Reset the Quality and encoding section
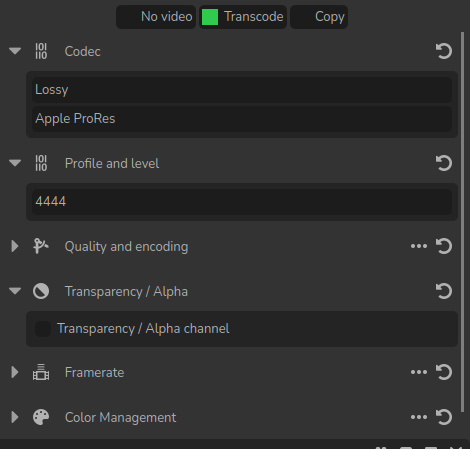Image resolution: width=470 pixels, height=449 pixels. coord(444,246)
